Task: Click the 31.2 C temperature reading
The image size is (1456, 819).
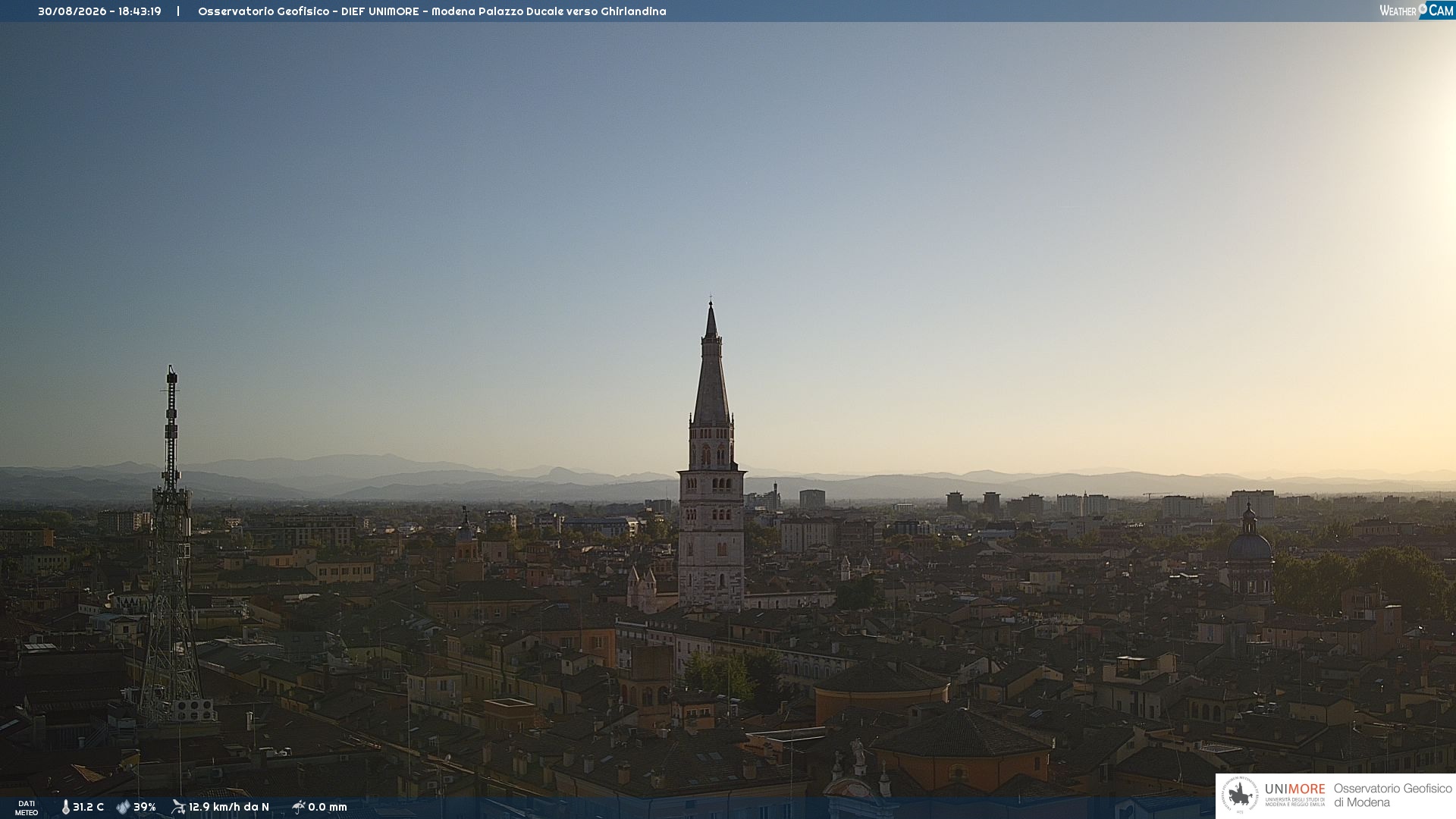Action: 88,808
